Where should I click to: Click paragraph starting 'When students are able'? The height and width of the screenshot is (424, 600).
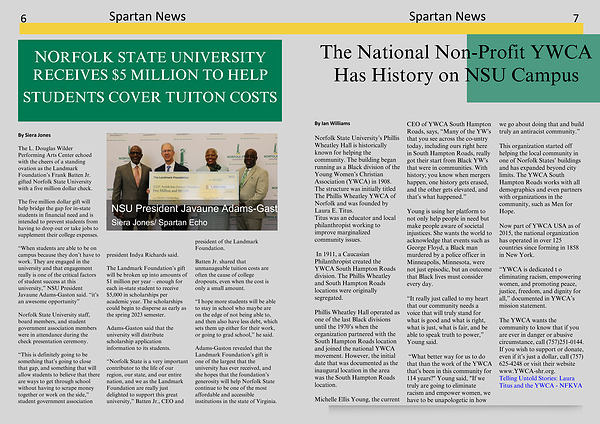[59, 275]
